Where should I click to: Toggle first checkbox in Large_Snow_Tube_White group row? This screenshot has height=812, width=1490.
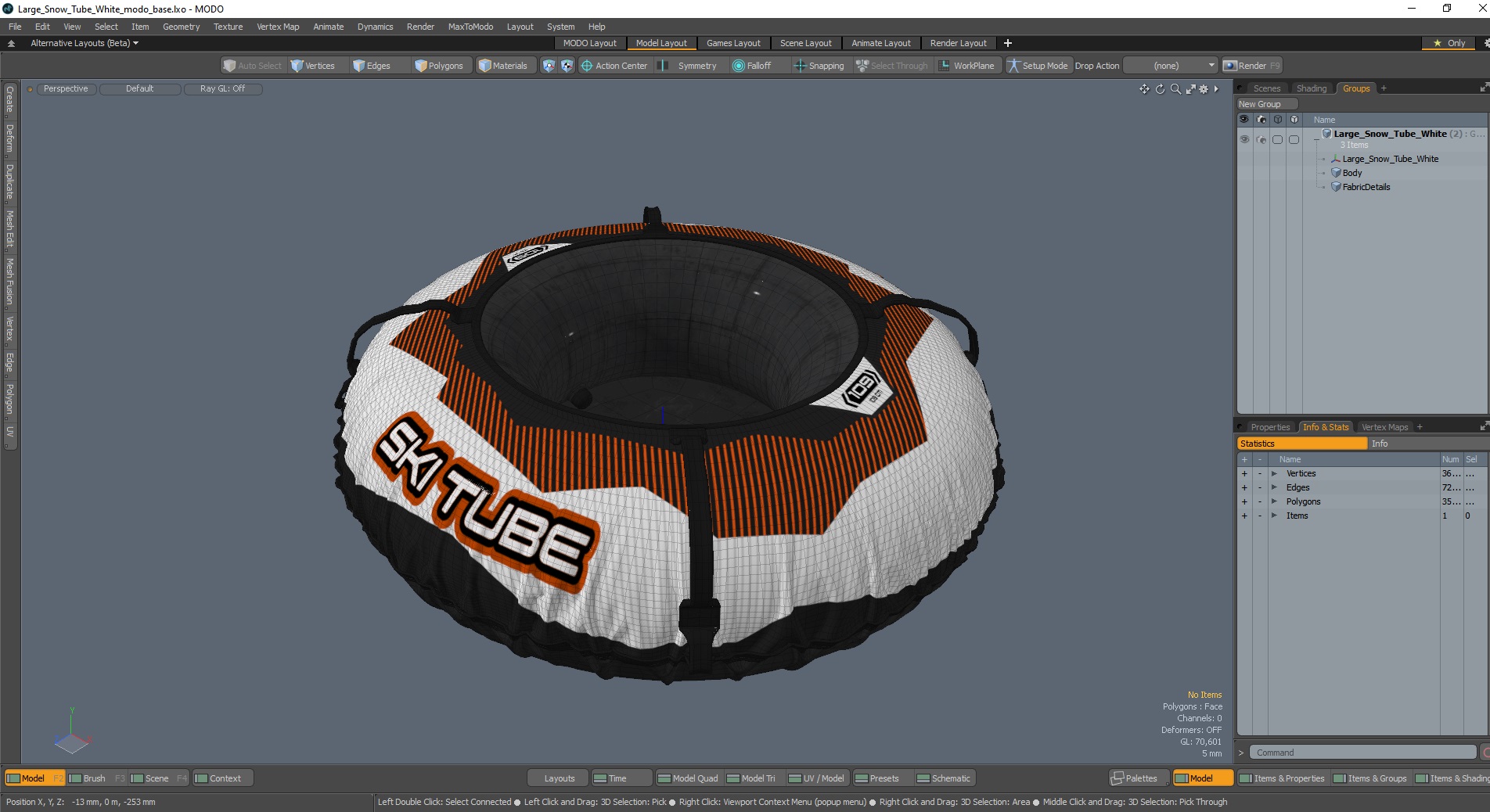click(1277, 139)
